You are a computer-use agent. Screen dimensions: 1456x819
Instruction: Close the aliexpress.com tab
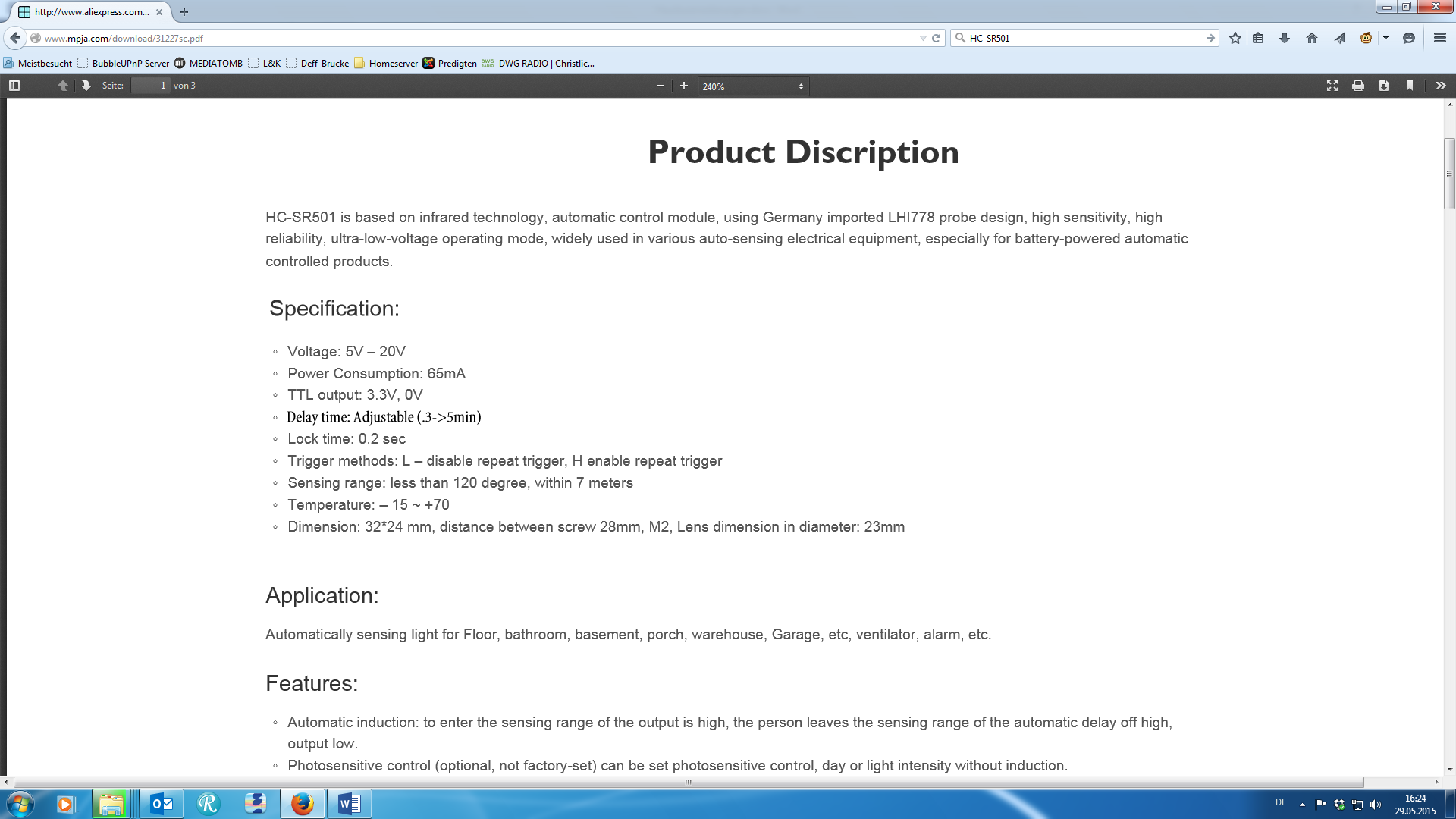pyautogui.click(x=159, y=12)
